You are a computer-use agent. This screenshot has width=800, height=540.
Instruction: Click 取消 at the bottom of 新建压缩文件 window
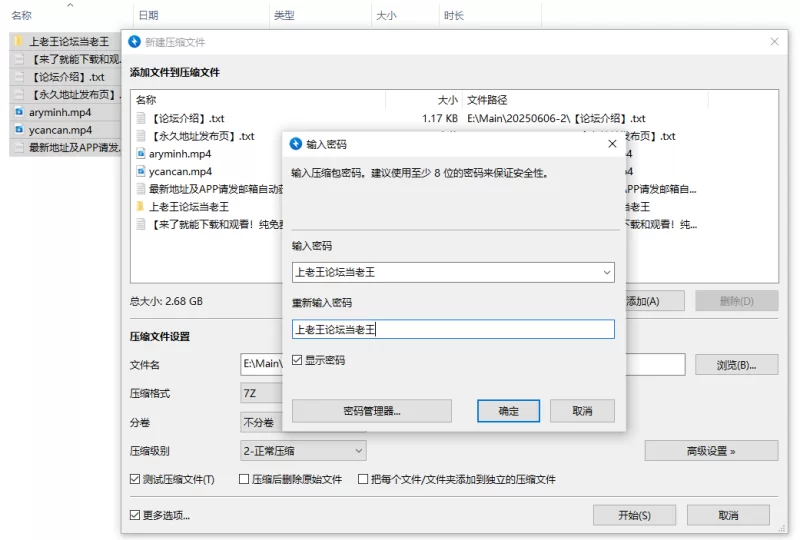pos(728,515)
